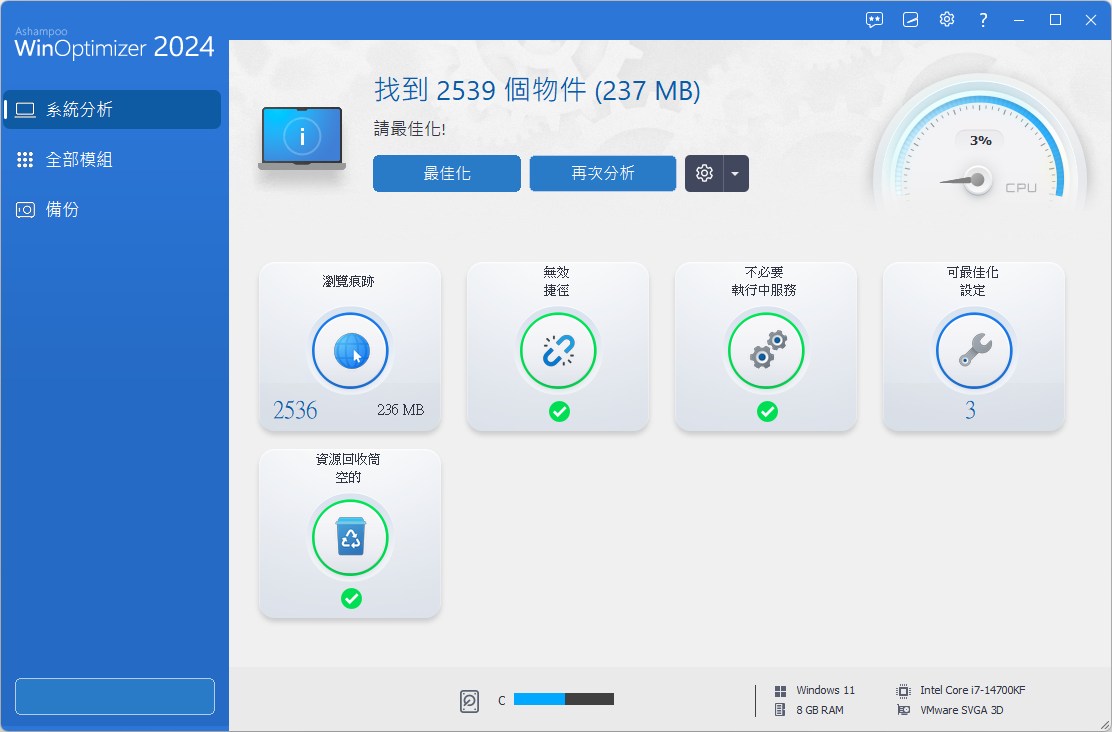Click the 請最佳化! message
The image size is (1112, 732).
(410, 129)
